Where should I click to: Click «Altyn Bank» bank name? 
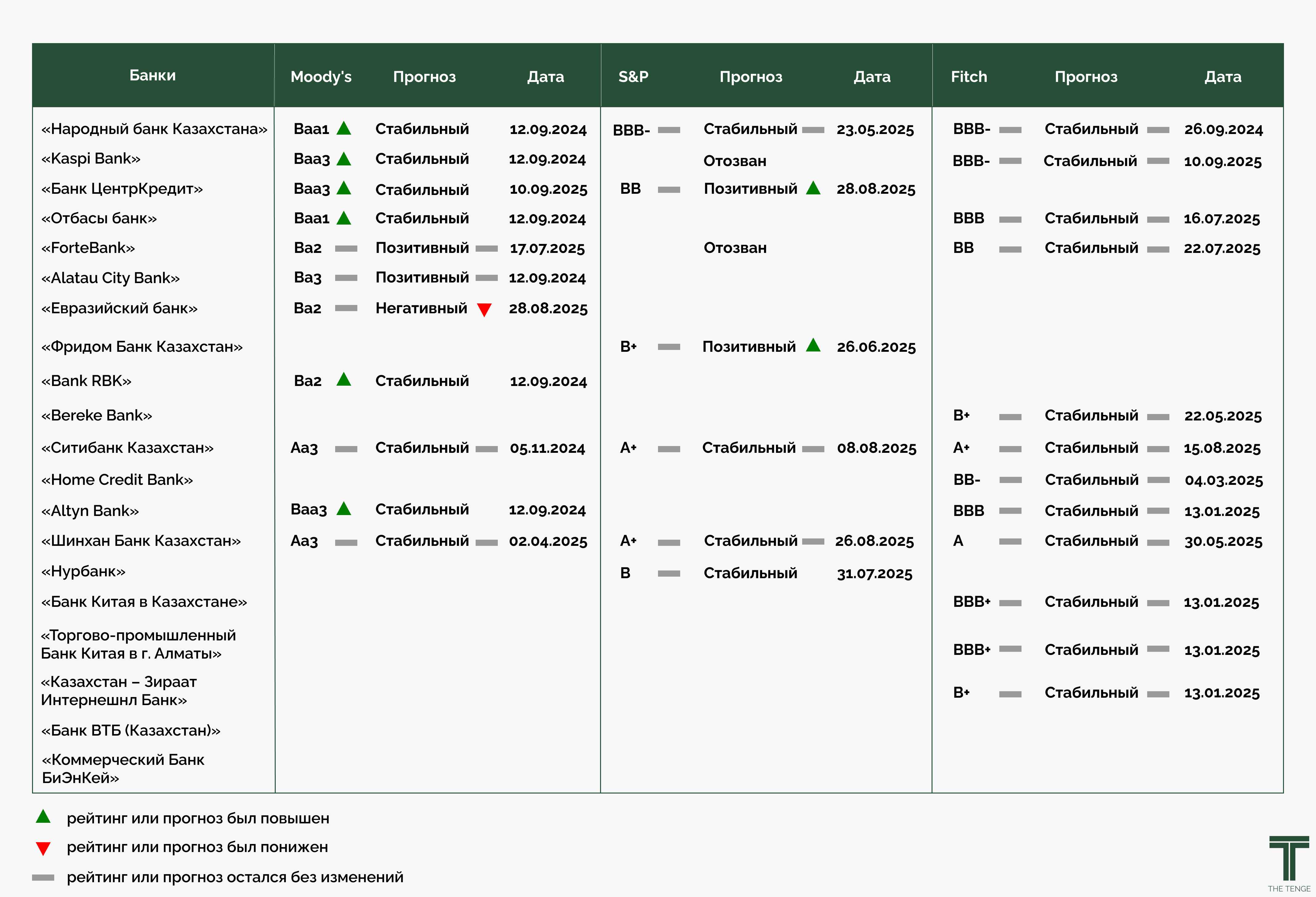point(90,511)
